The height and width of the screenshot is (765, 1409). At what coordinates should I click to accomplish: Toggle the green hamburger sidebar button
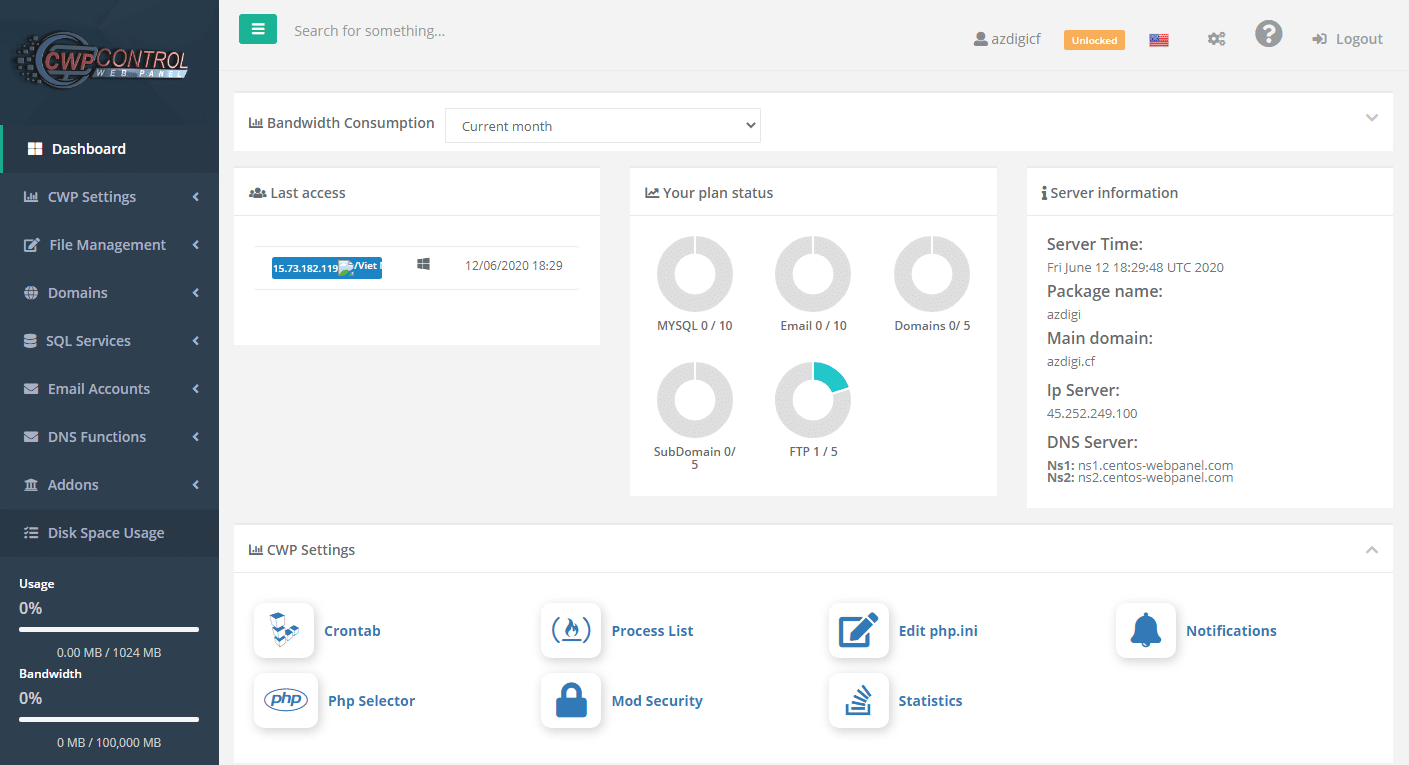pyautogui.click(x=257, y=30)
